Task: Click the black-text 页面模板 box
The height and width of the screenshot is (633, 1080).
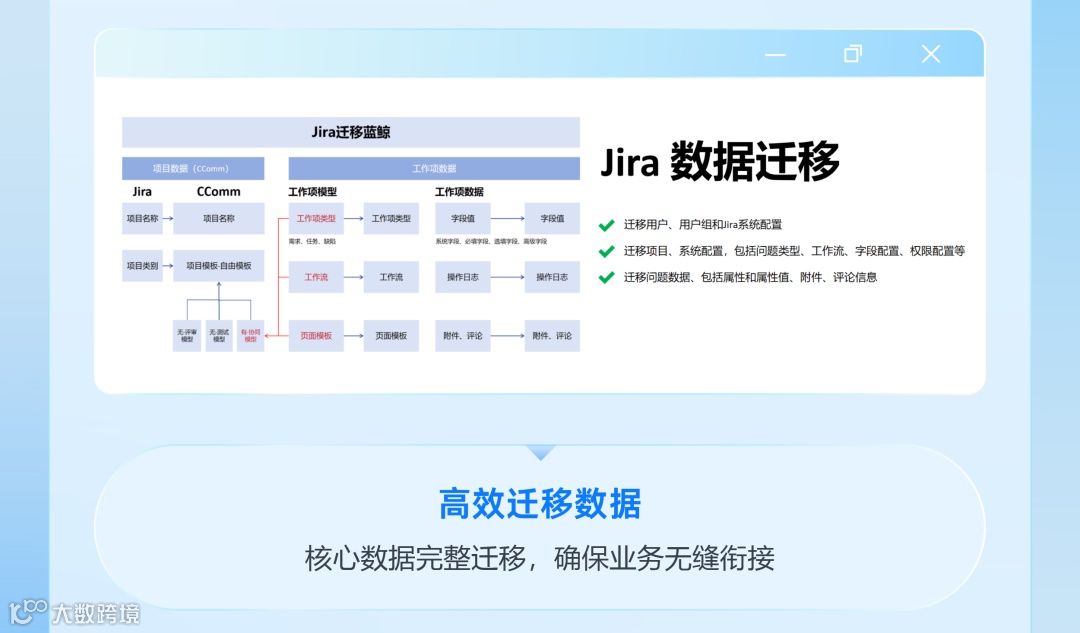Action: click(x=391, y=335)
